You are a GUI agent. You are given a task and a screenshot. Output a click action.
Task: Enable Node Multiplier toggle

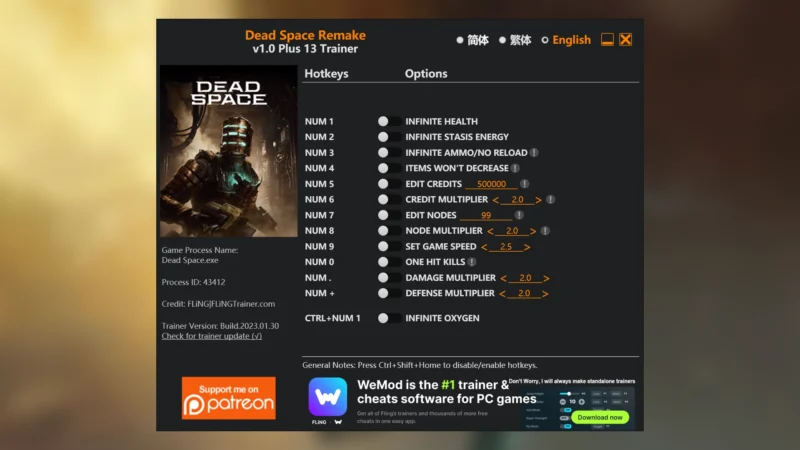coord(389,231)
